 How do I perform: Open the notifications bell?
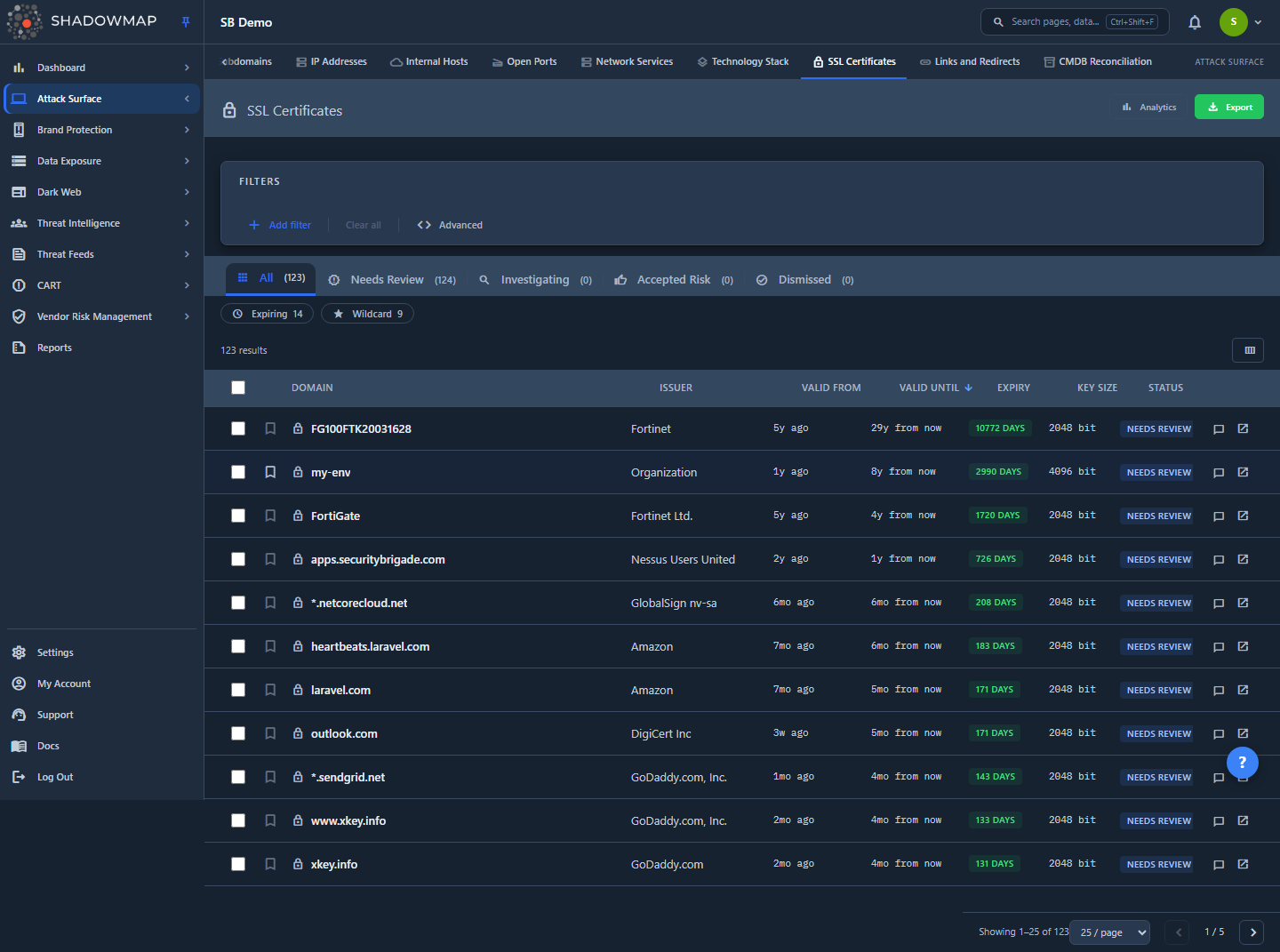[1195, 22]
